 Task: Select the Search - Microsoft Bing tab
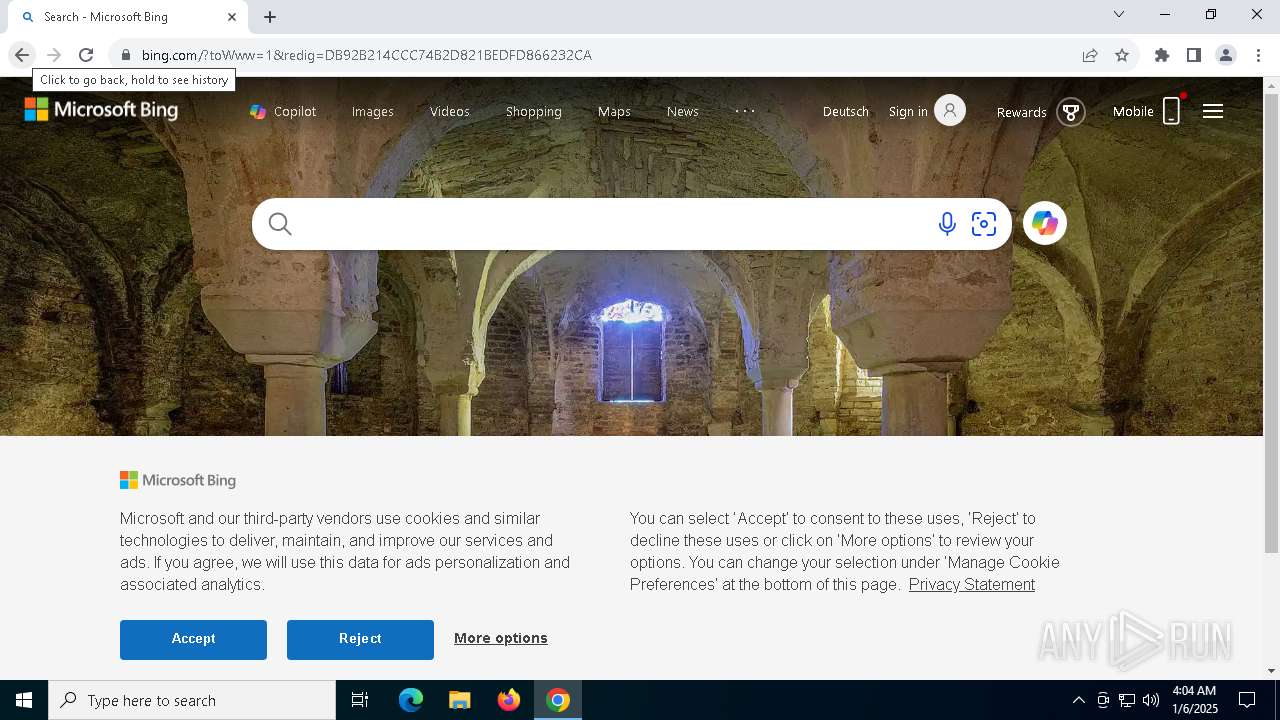pos(127,17)
